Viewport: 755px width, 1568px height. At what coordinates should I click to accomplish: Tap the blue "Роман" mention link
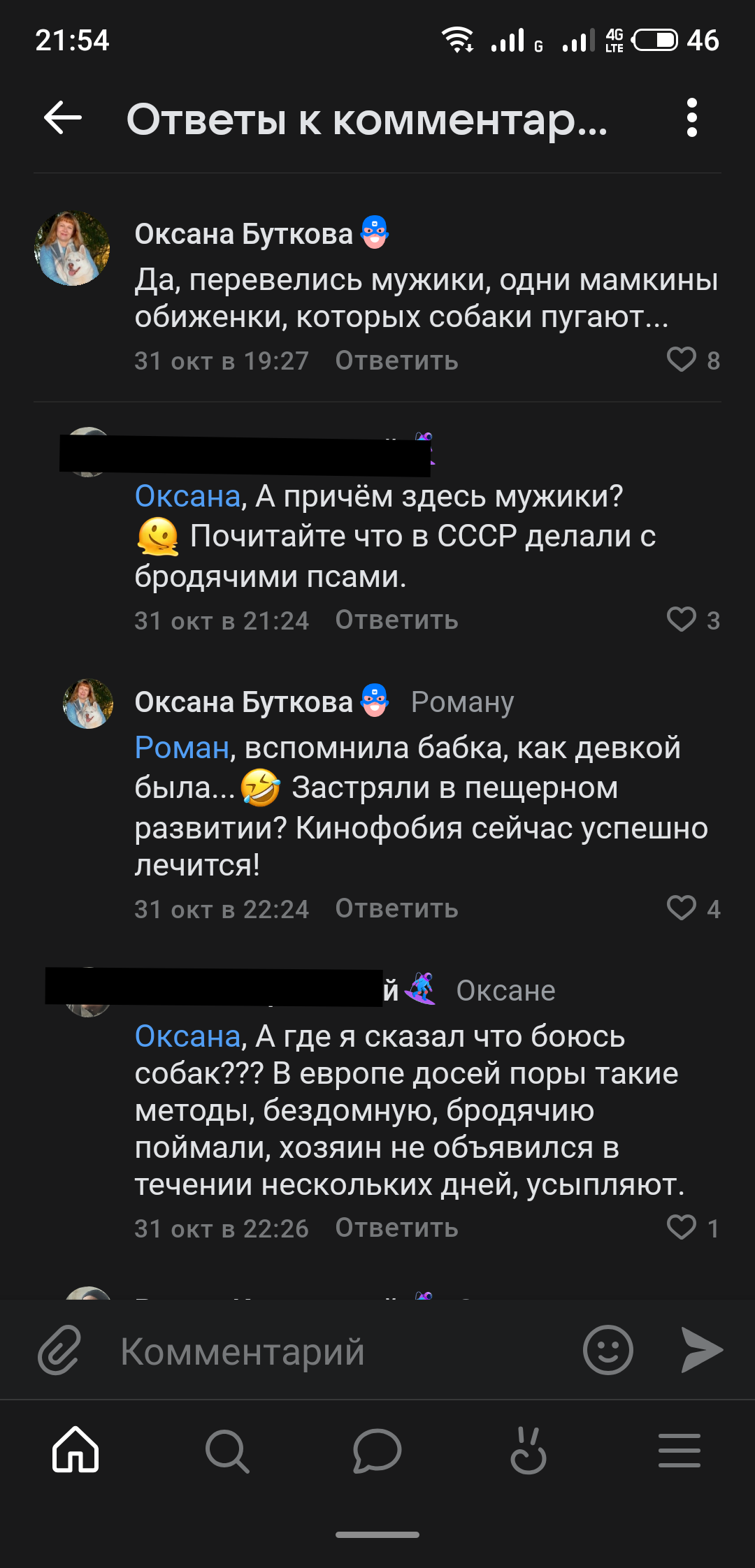[x=182, y=748]
